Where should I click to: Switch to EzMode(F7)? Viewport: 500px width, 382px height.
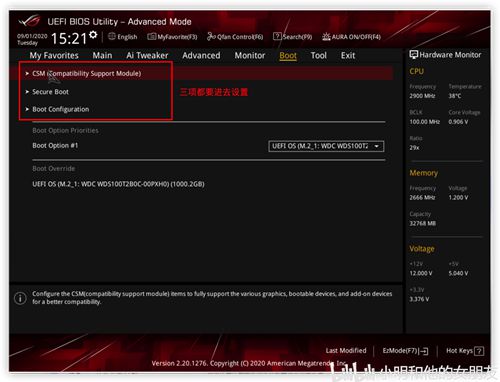405,351
